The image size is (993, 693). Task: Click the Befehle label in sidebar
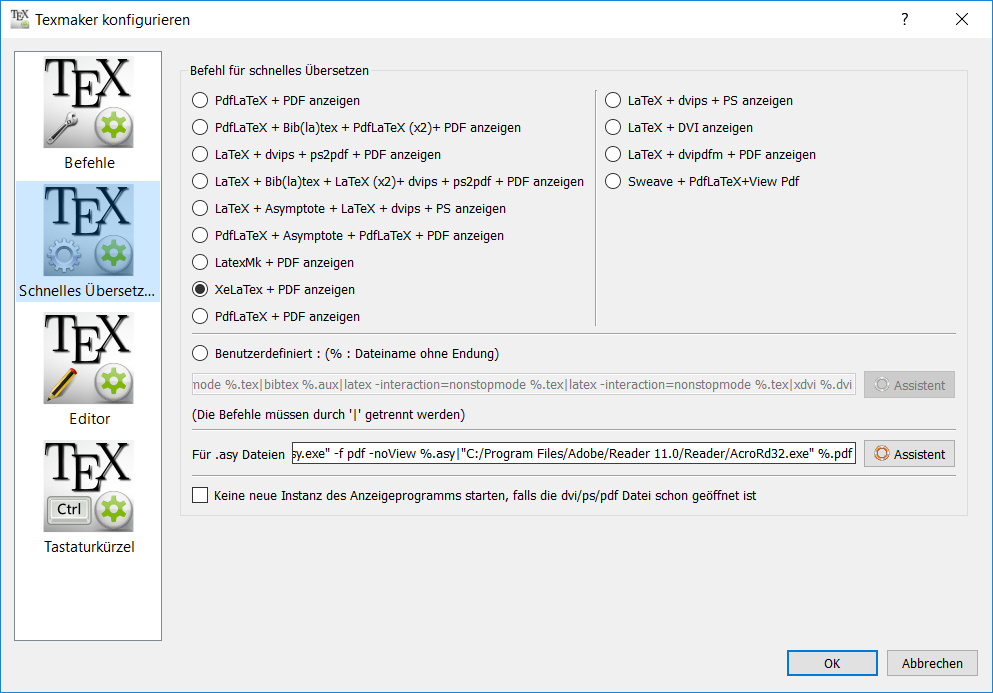click(x=89, y=163)
